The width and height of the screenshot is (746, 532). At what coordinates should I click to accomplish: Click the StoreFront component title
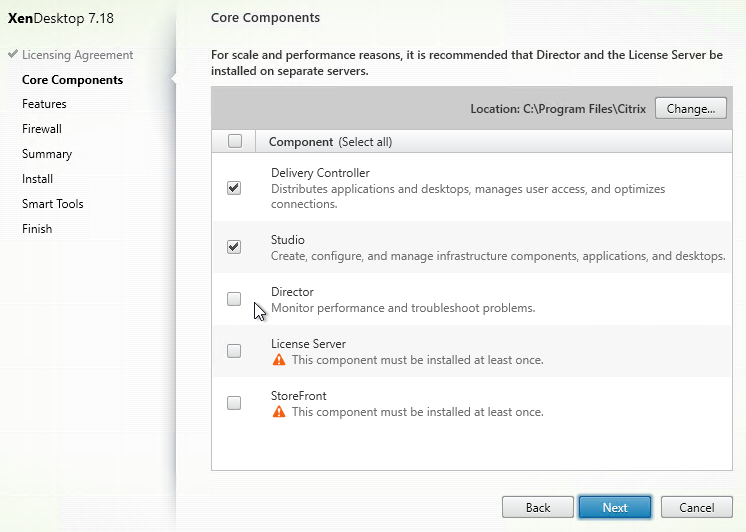tap(299, 395)
